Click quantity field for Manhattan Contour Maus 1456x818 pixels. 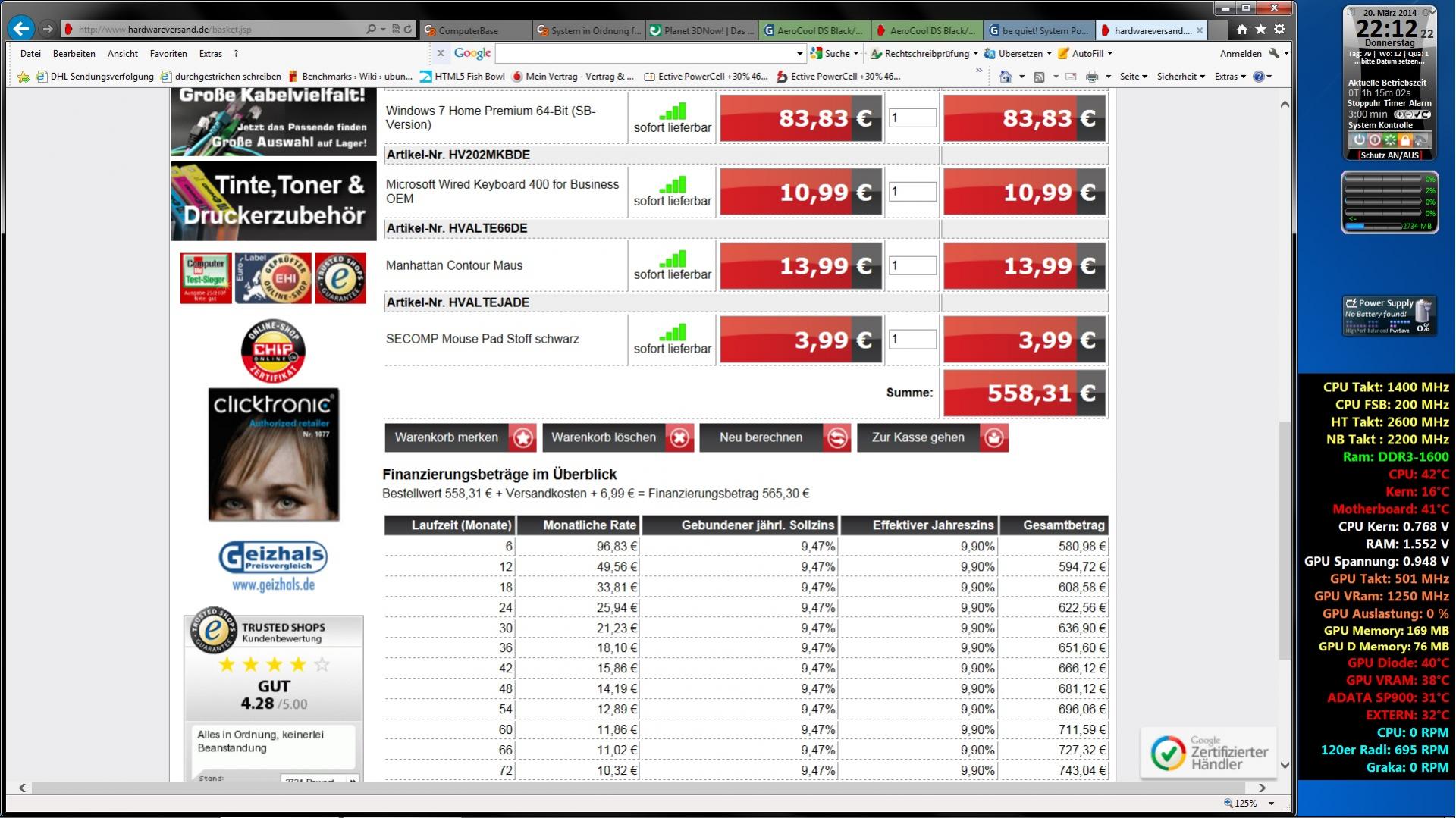pos(912,265)
